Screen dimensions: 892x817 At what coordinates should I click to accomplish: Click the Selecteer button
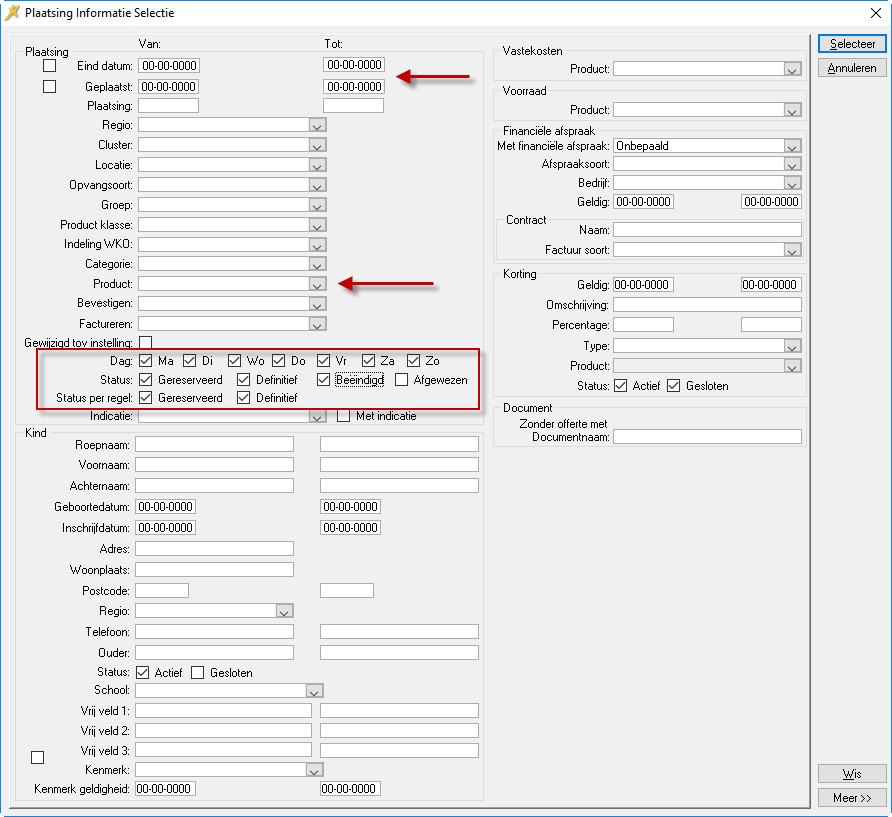(852, 45)
